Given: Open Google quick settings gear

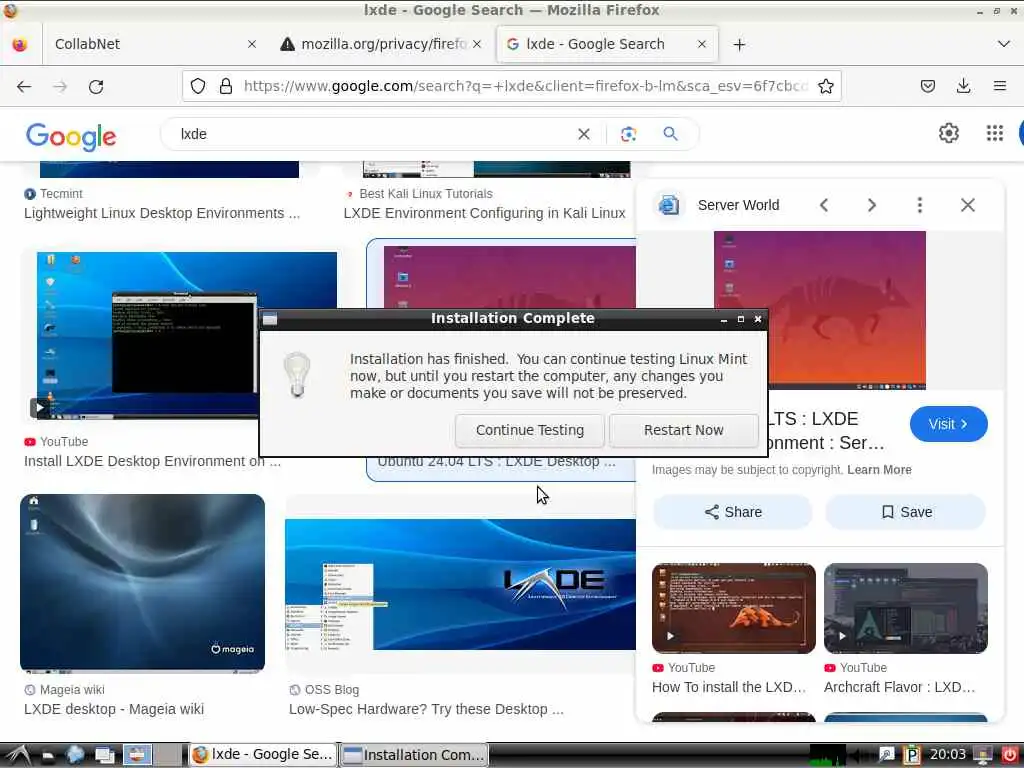Looking at the screenshot, I should (x=948, y=133).
